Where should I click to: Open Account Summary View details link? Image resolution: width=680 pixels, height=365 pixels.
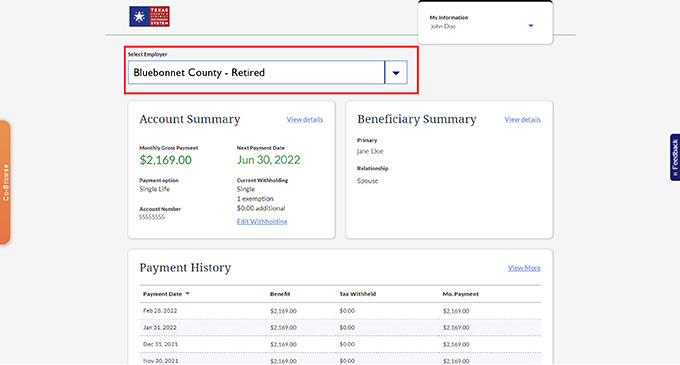point(304,119)
